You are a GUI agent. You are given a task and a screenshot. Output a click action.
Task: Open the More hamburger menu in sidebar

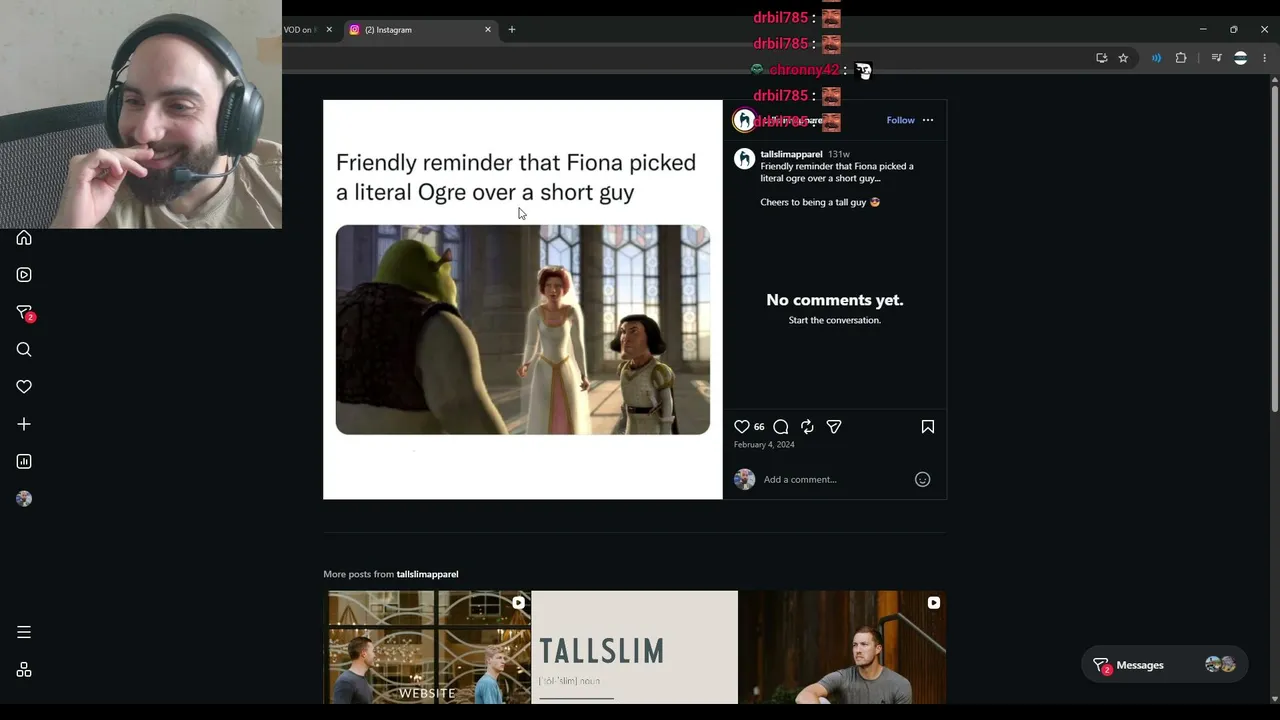[24, 632]
